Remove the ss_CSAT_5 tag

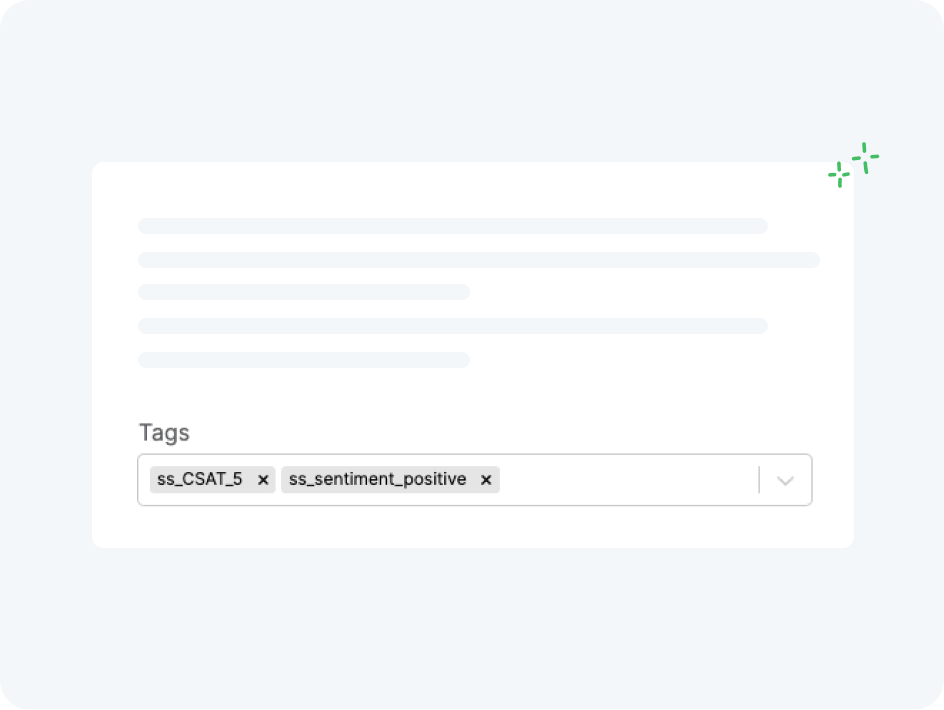click(x=262, y=480)
